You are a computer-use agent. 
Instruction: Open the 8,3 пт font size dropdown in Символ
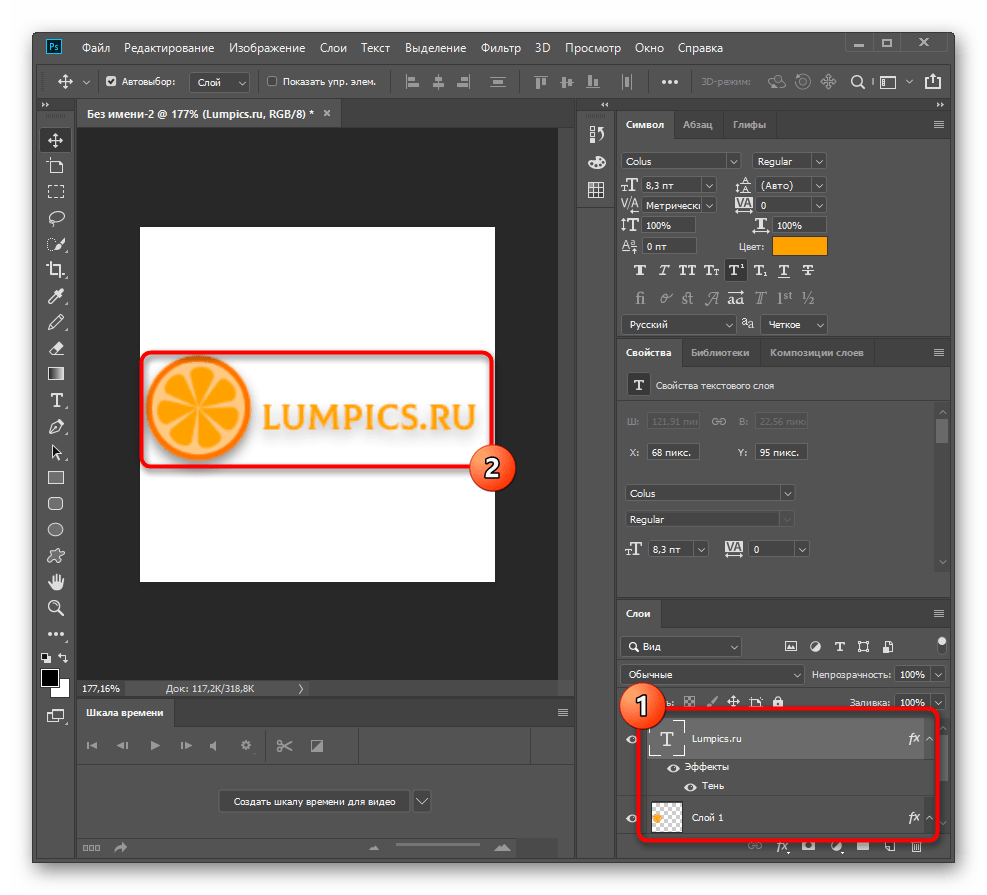pos(709,186)
